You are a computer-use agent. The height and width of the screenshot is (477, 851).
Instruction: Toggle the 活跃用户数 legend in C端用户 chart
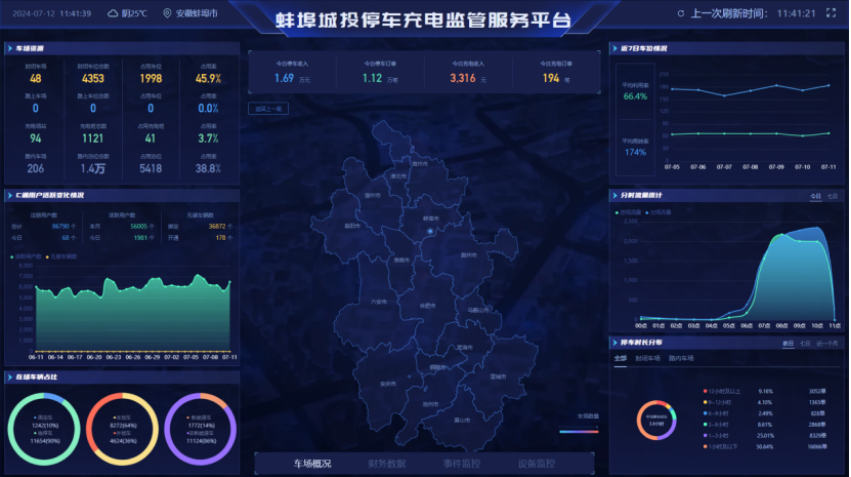pyautogui.click(x=25, y=257)
